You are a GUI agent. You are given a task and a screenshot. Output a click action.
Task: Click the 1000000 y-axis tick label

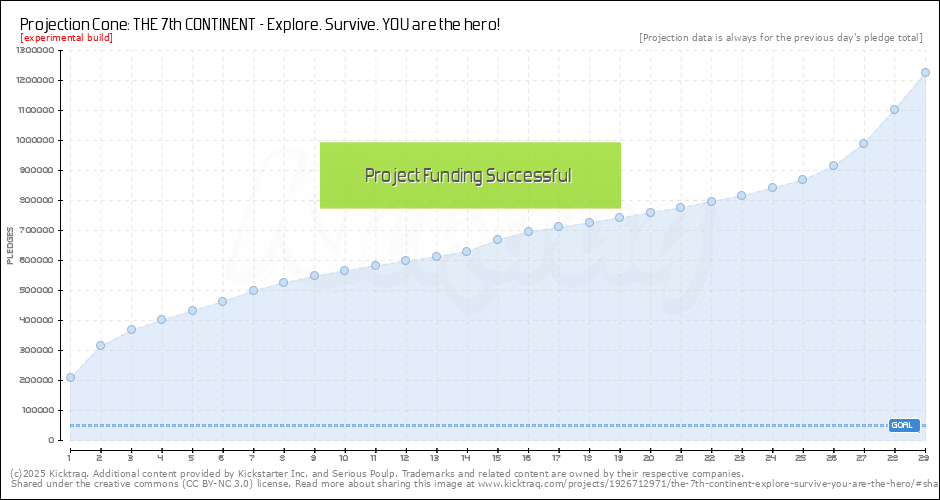[34, 140]
